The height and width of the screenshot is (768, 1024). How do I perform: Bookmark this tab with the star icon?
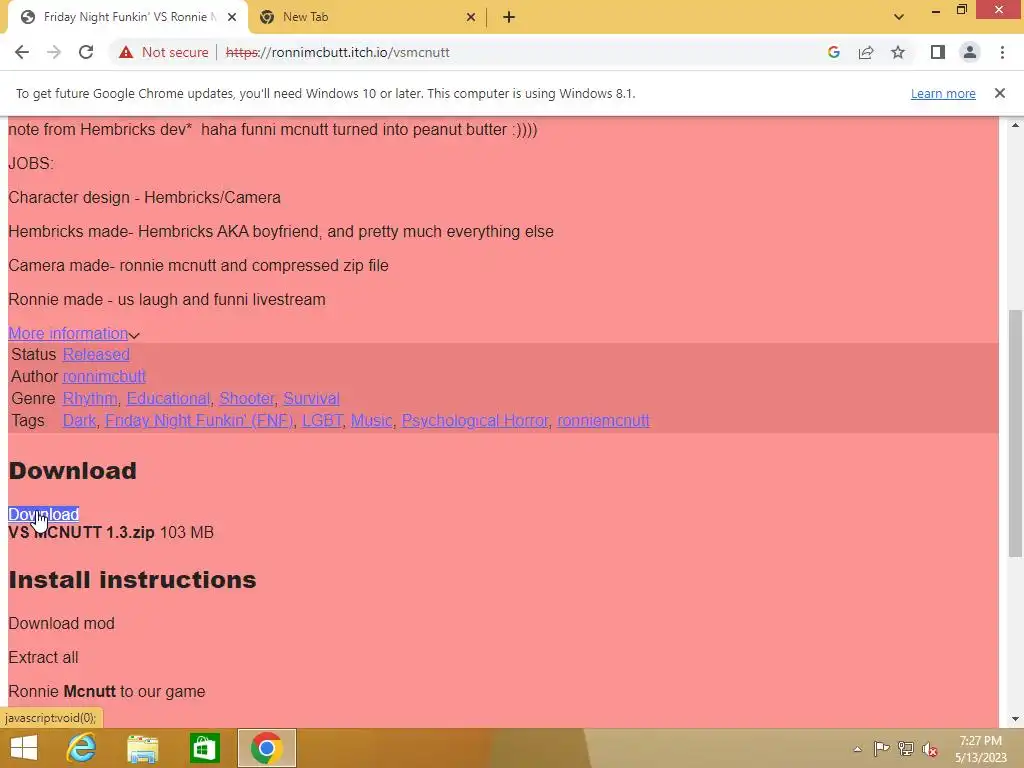898,52
